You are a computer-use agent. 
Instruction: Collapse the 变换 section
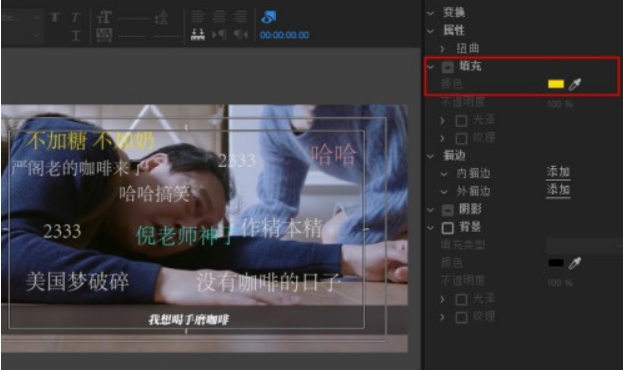point(430,13)
